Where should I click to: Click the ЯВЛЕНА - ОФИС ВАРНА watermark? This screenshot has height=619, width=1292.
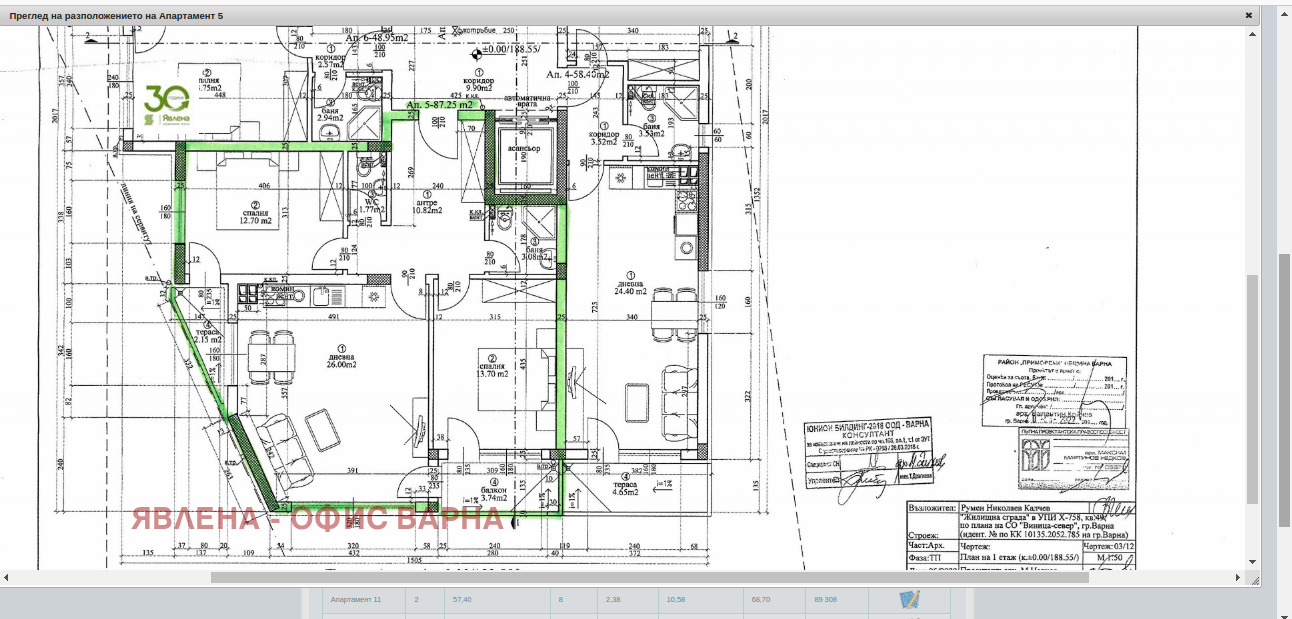coord(318,518)
